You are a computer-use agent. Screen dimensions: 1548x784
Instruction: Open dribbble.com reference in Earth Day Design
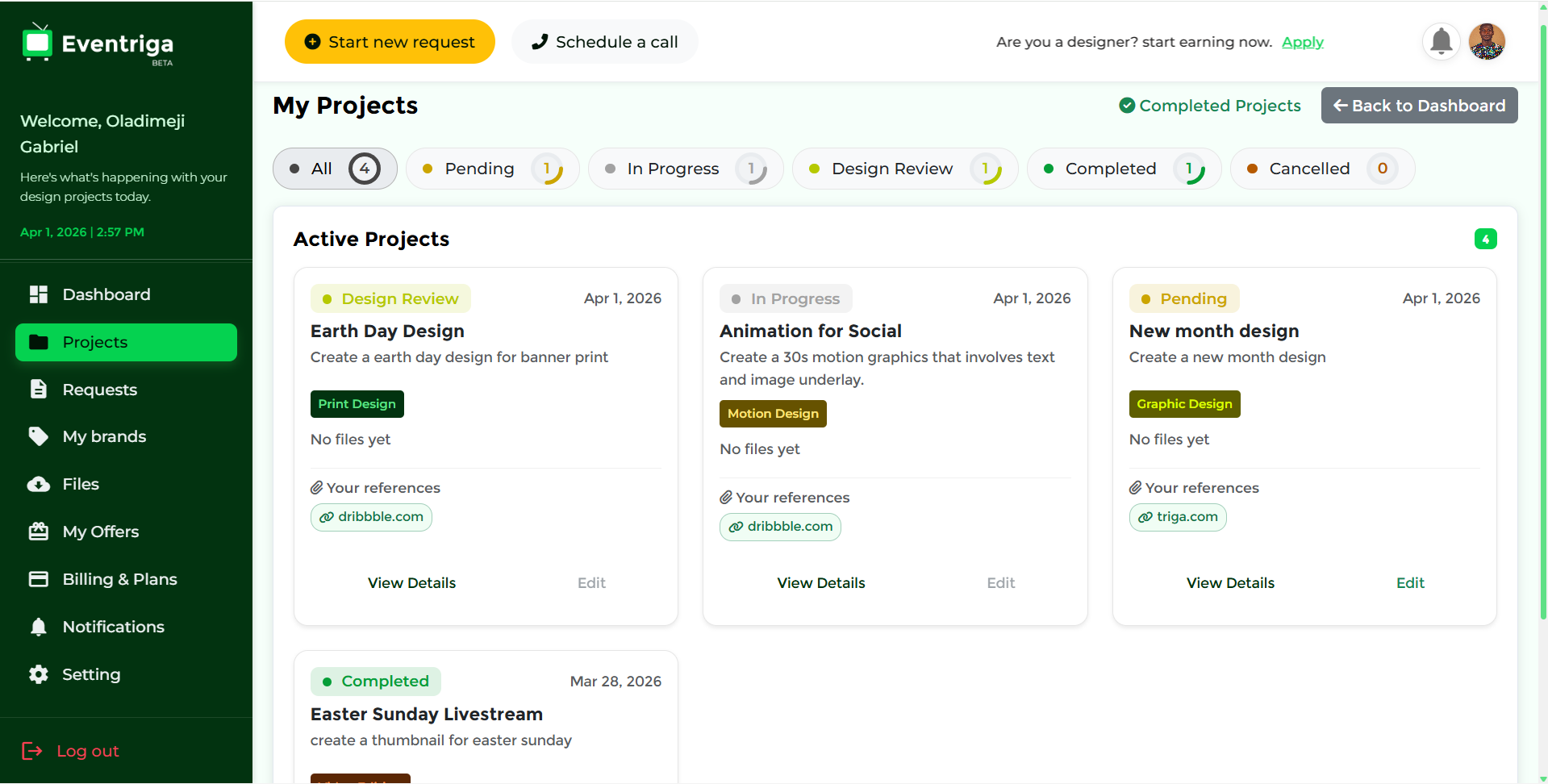[x=371, y=517]
